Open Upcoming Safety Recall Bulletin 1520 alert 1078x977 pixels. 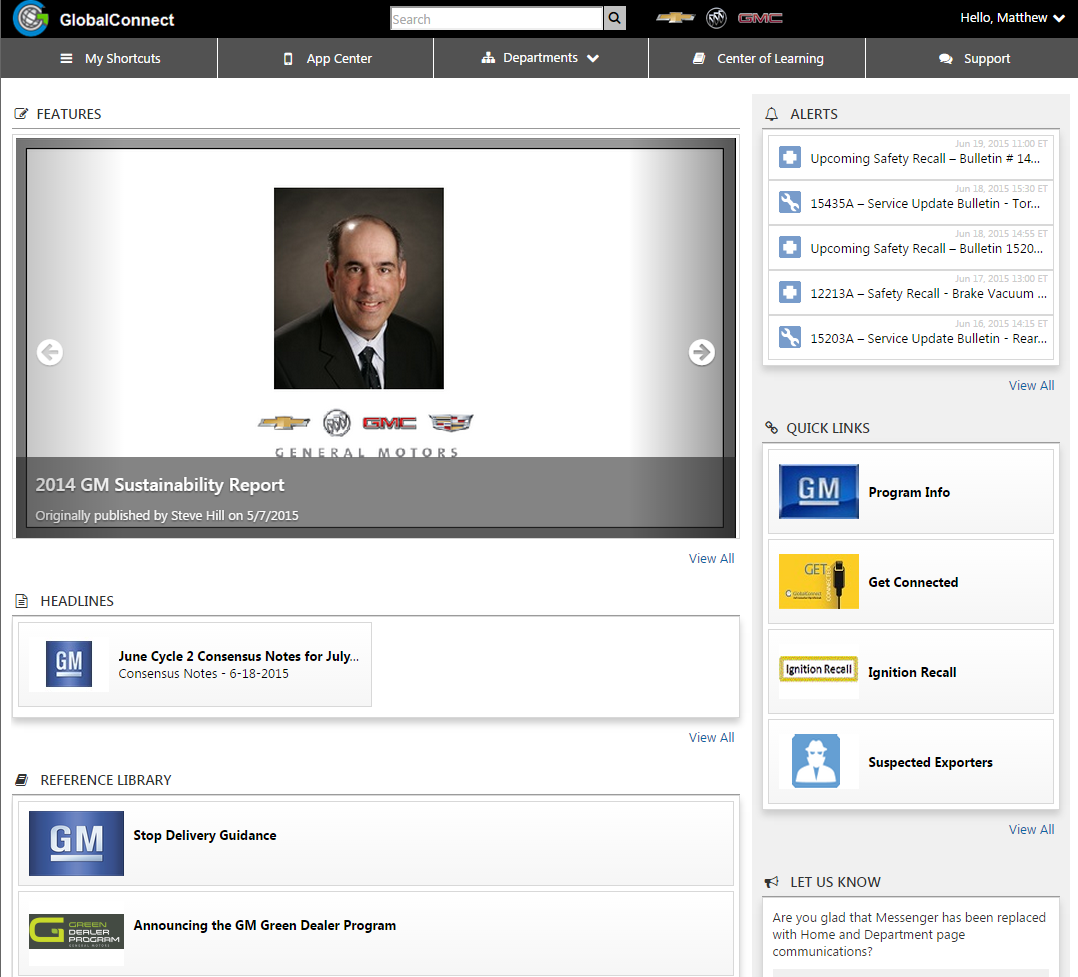[x=910, y=248]
